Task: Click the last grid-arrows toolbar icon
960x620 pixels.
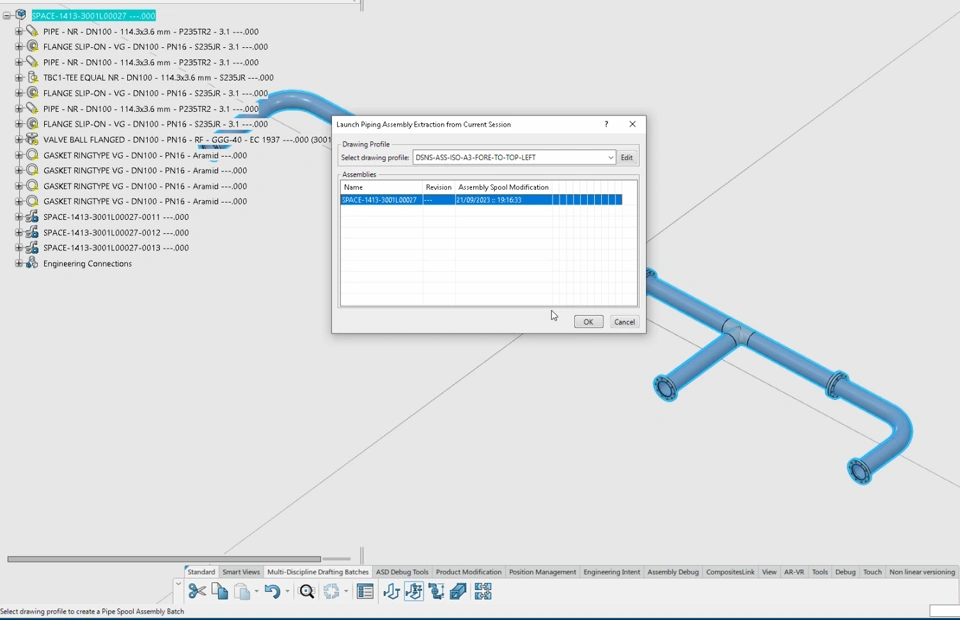Action: [482, 591]
